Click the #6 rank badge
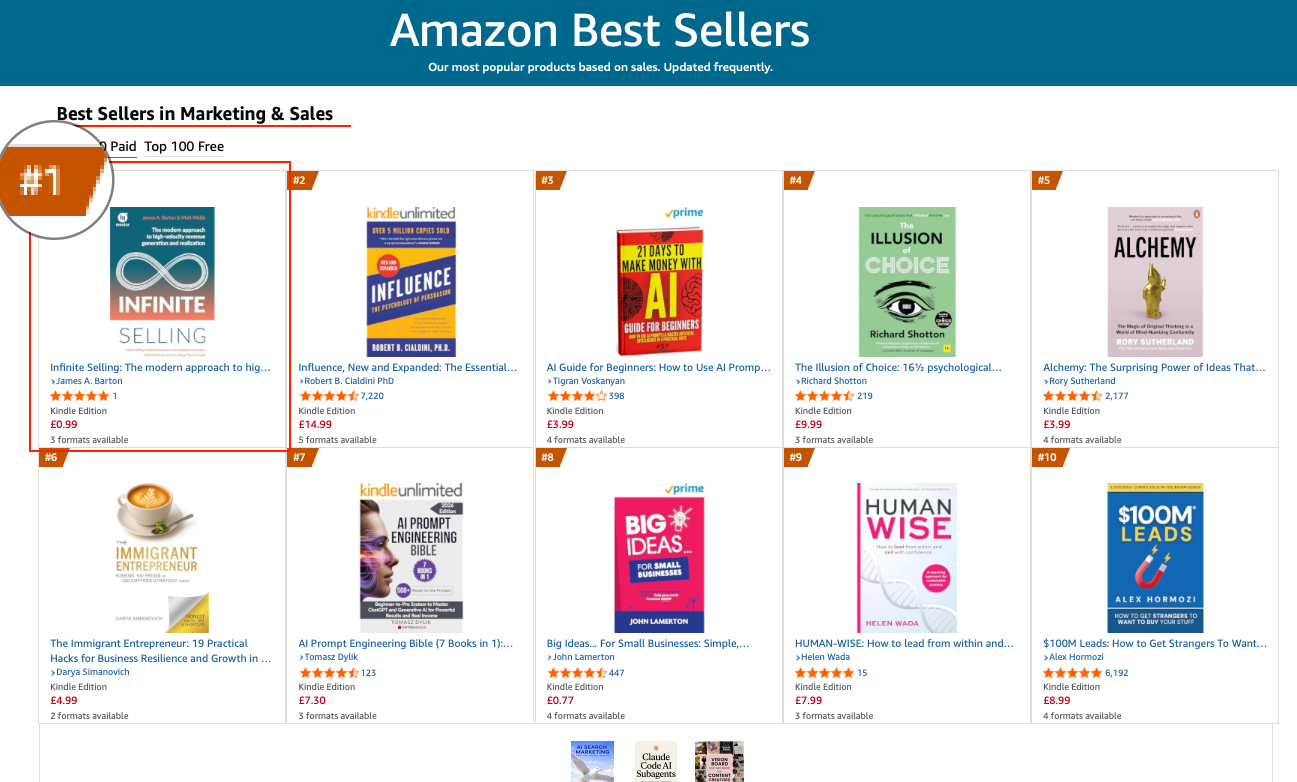This screenshot has height=782, width=1297. (x=52, y=458)
